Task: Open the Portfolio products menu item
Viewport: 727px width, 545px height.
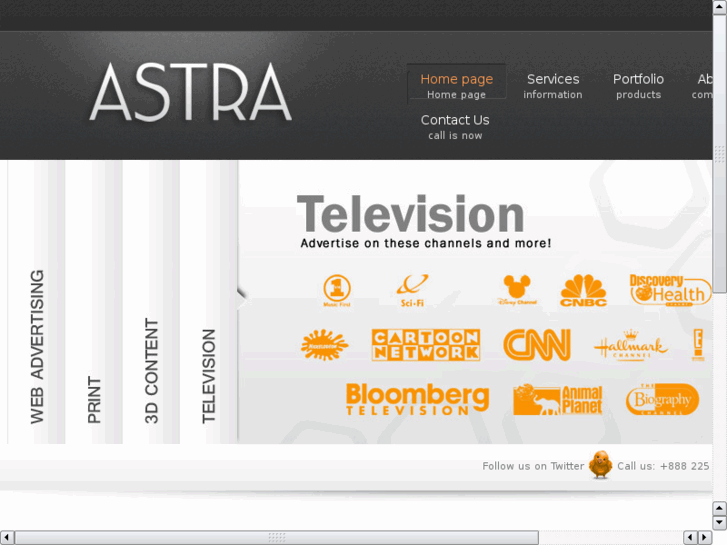Action: point(638,85)
